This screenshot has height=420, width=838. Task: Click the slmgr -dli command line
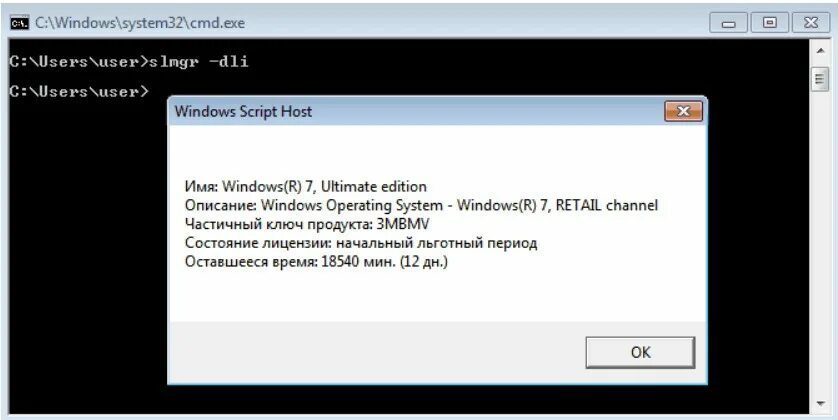tap(128, 62)
